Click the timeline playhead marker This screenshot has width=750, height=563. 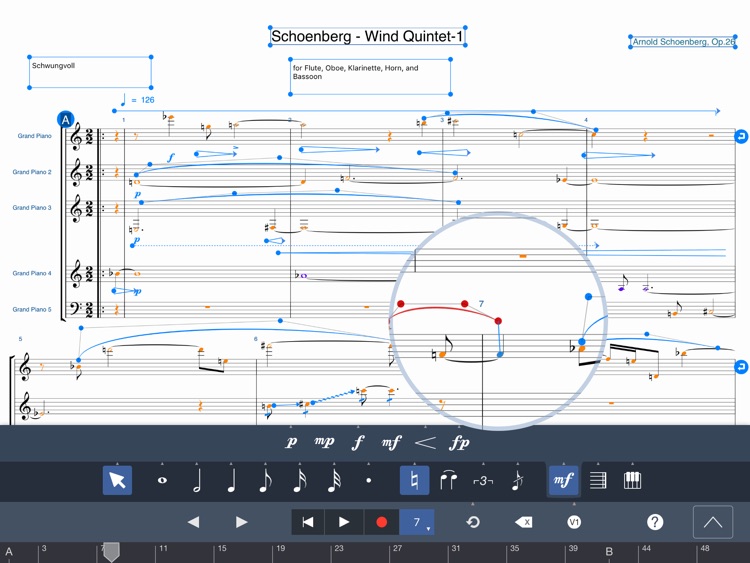point(111,552)
